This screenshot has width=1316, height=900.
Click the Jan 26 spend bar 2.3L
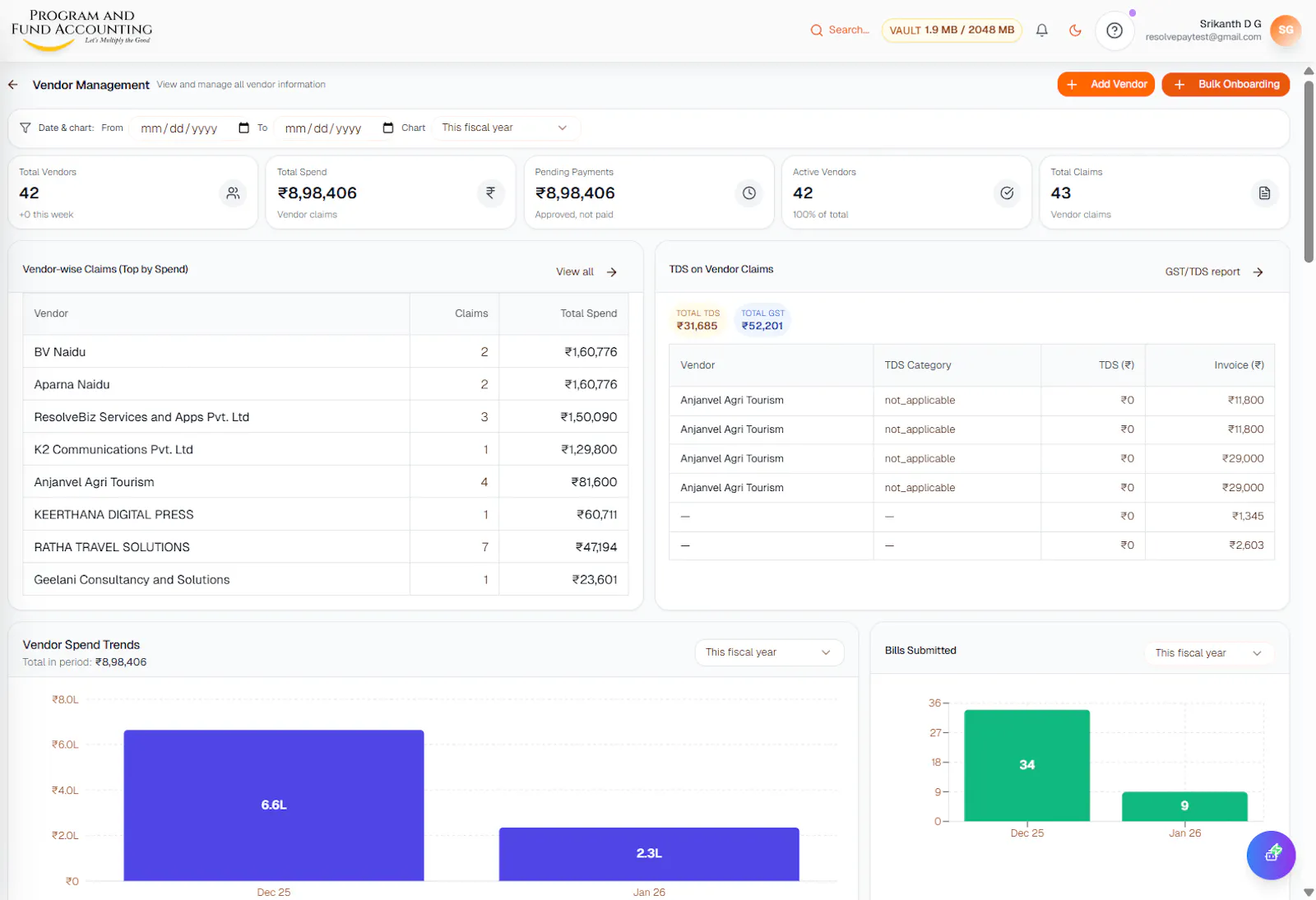coord(649,854)
